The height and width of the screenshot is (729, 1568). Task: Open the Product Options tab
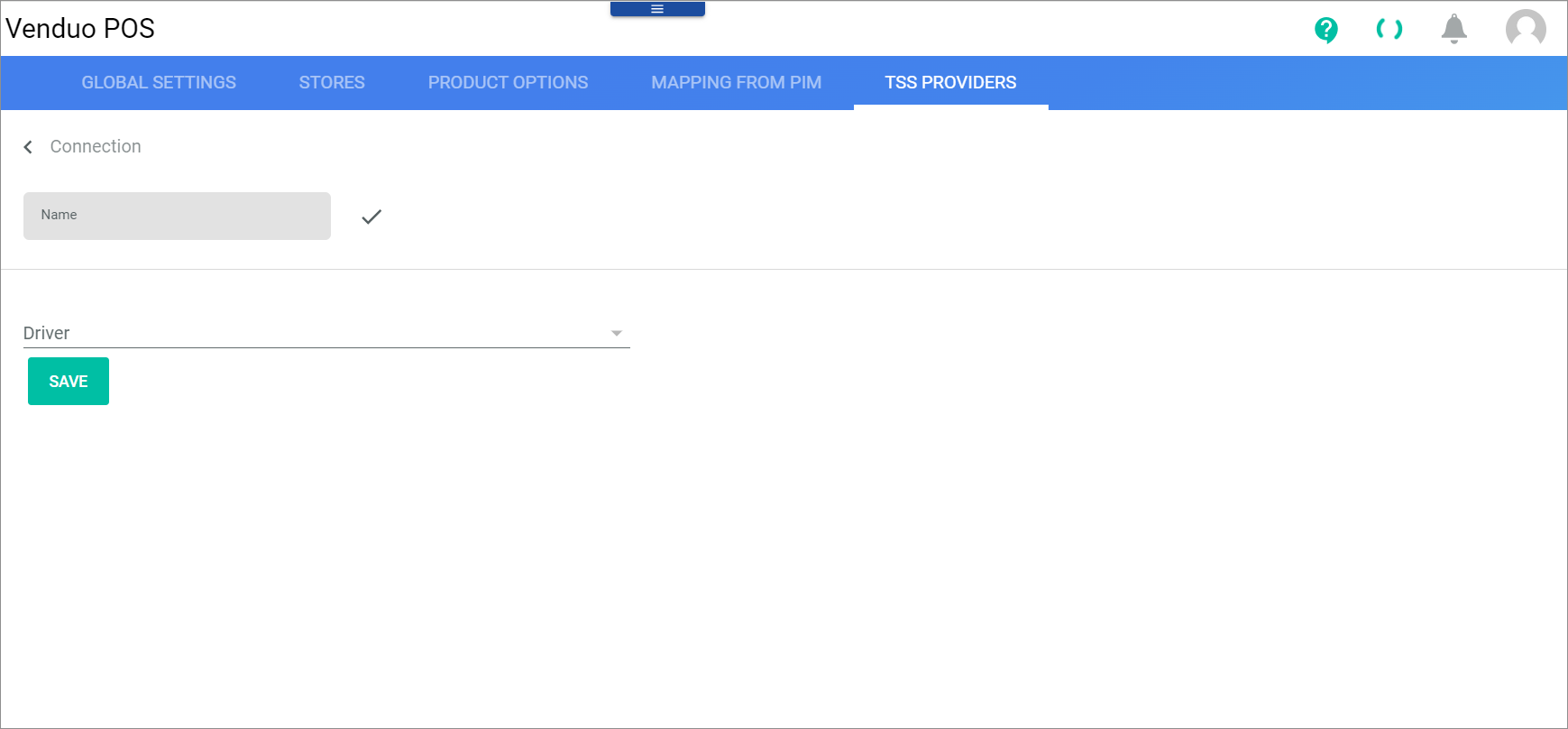point(508,83)
